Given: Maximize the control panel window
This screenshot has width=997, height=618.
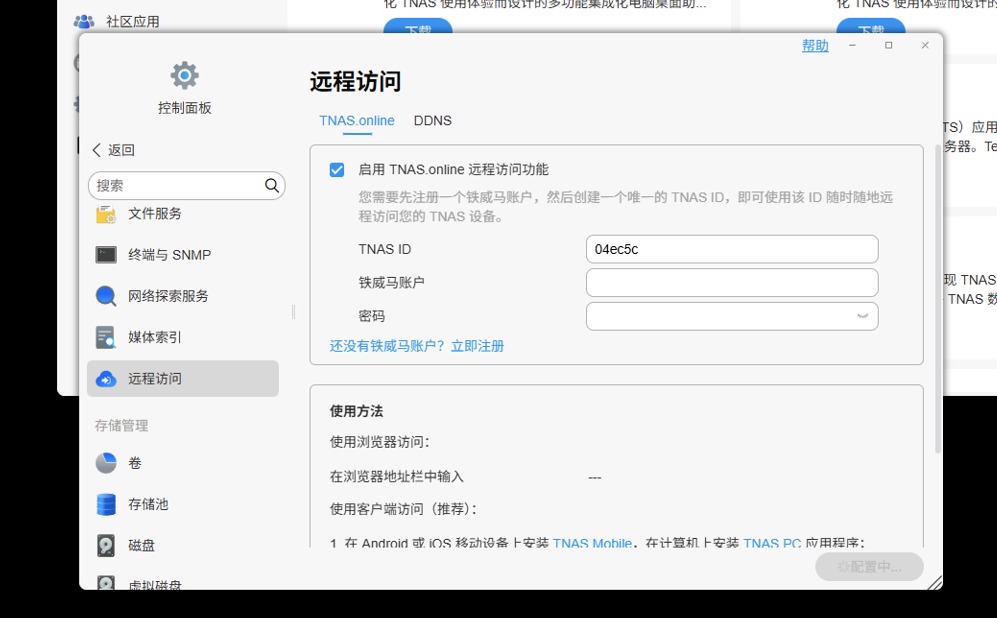Looking at the screenshot, I should coord(889,45).
